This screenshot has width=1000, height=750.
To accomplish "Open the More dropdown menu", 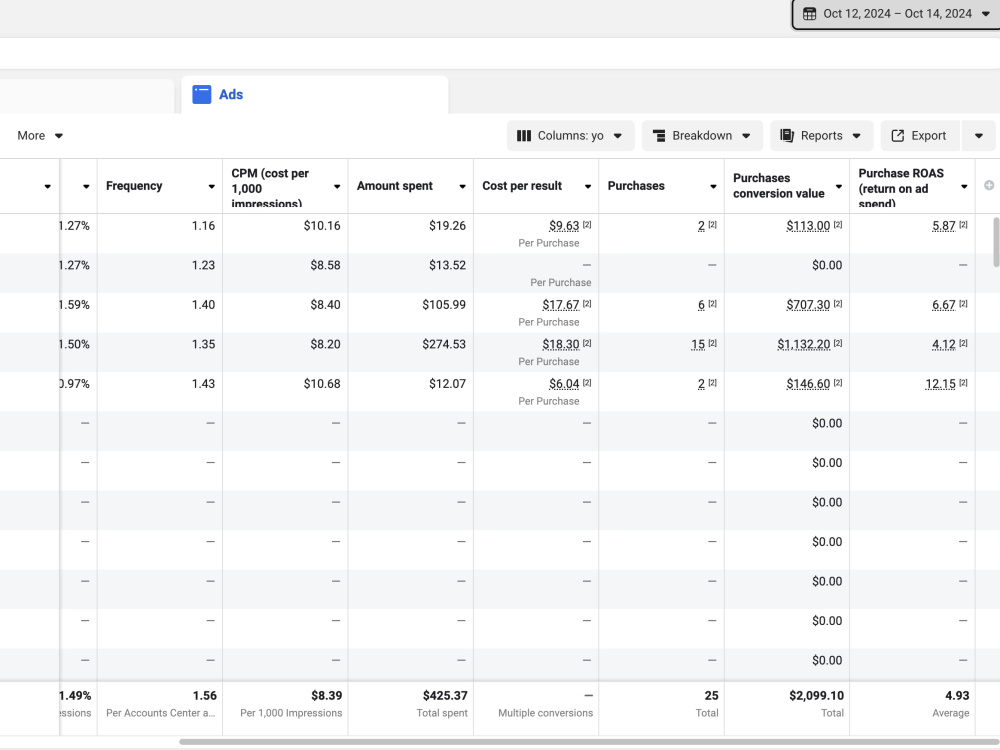I will pos(40,136).
